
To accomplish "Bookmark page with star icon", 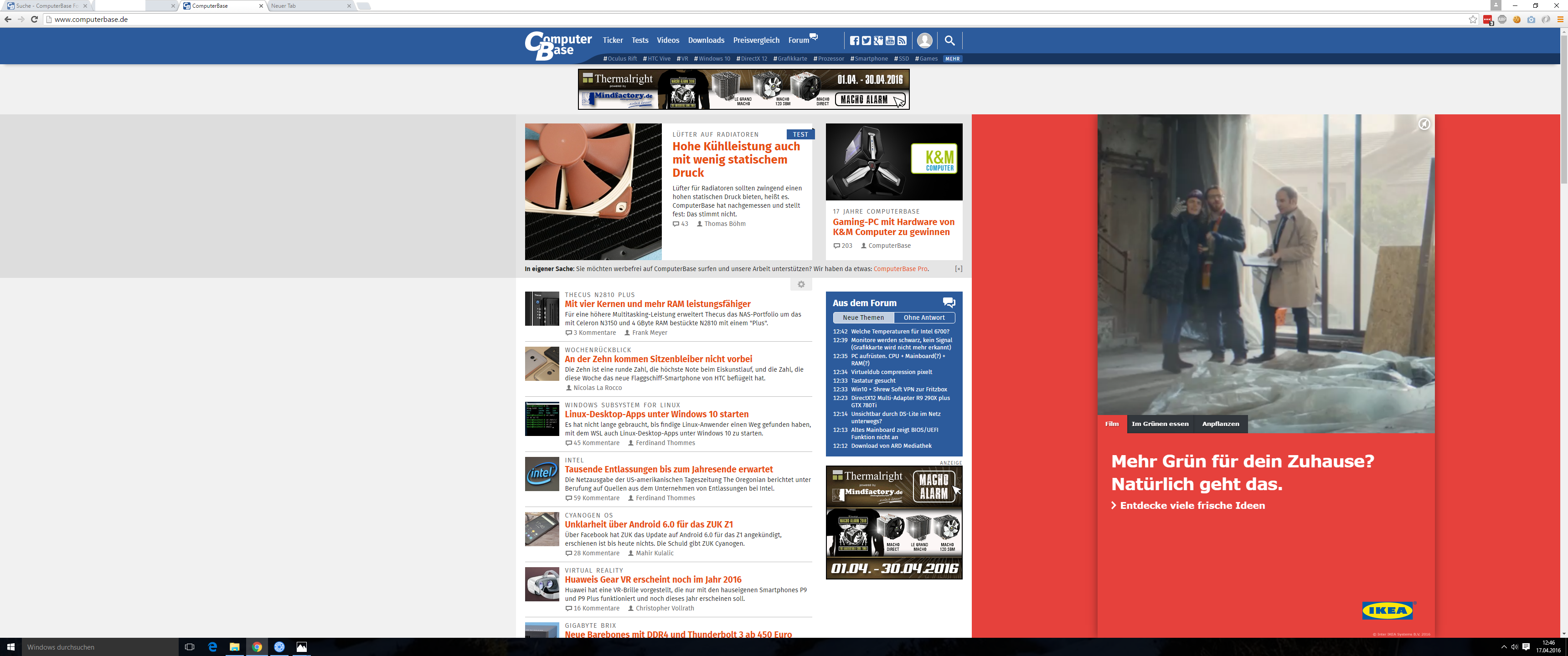I will [x=1473, y=20].
